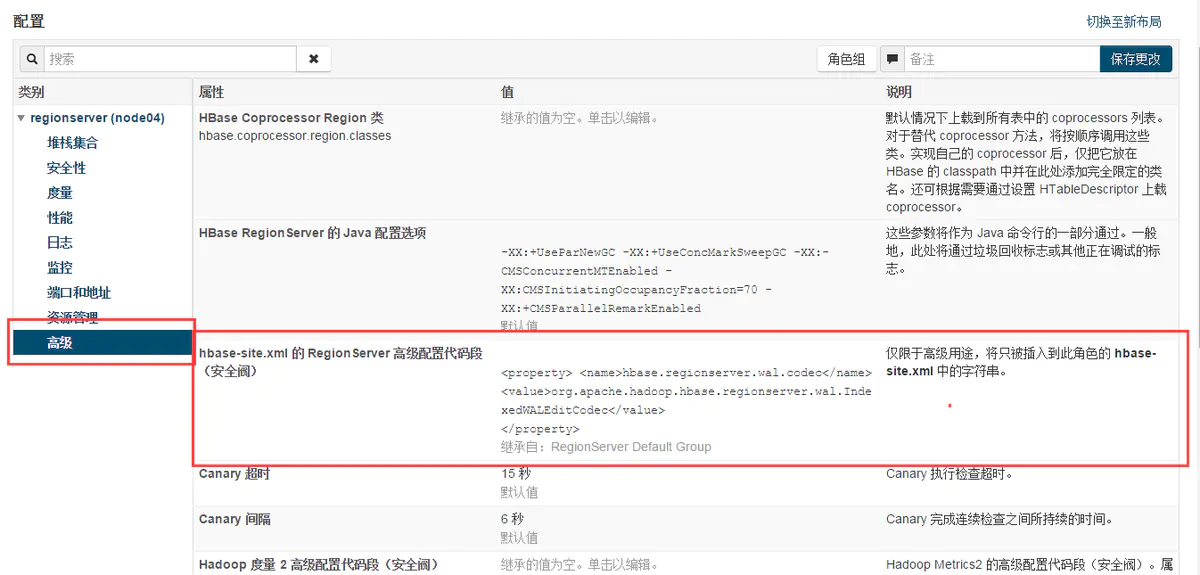The image size is (1200, 575).
Task: Edit the hbase-site.xml safety valve property value
Action: [686, 400]
